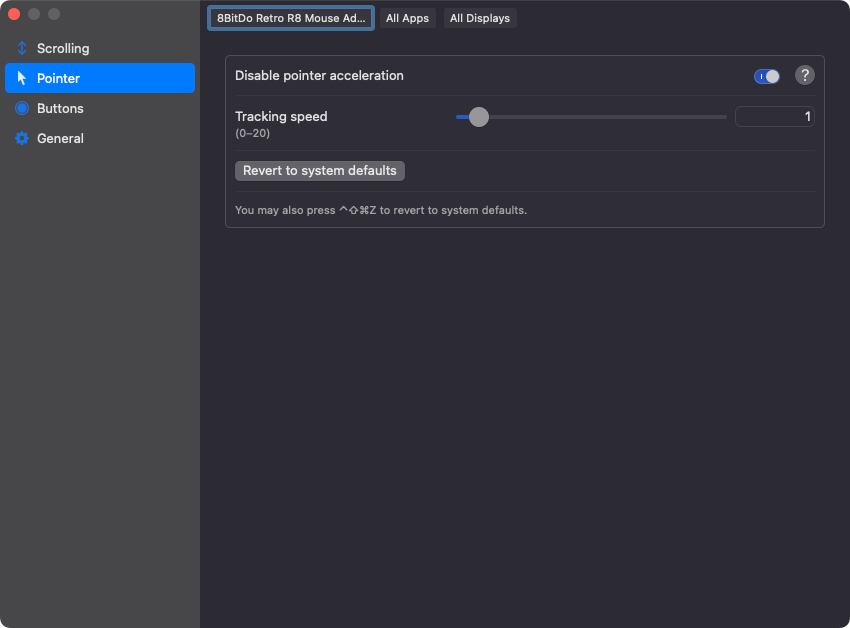This screenshot has width=850, height=628.
Task: Click the Tracking speed slider knob
Action: [479, 117]
